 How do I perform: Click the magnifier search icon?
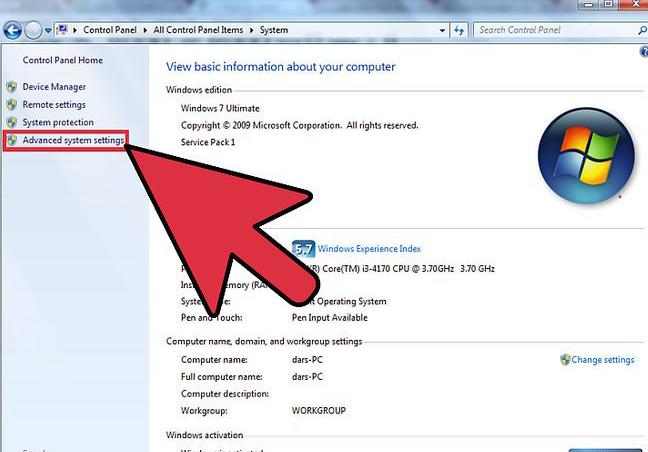pos(642,30)
